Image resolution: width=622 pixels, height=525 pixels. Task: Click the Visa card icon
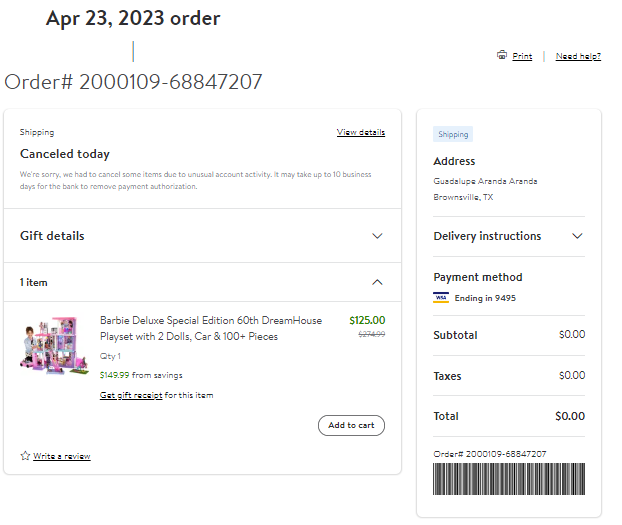[x=441, y=298]
